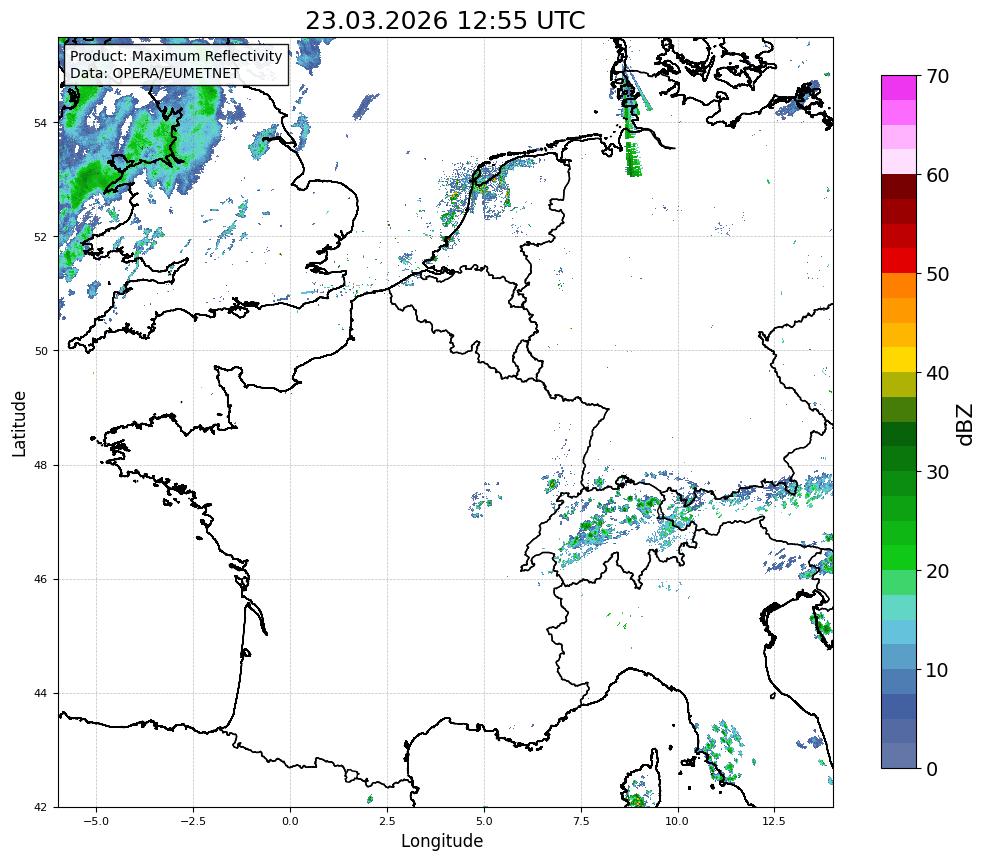
Task: Click the latitude tick label 46
Action: click(x=40, y=579)
